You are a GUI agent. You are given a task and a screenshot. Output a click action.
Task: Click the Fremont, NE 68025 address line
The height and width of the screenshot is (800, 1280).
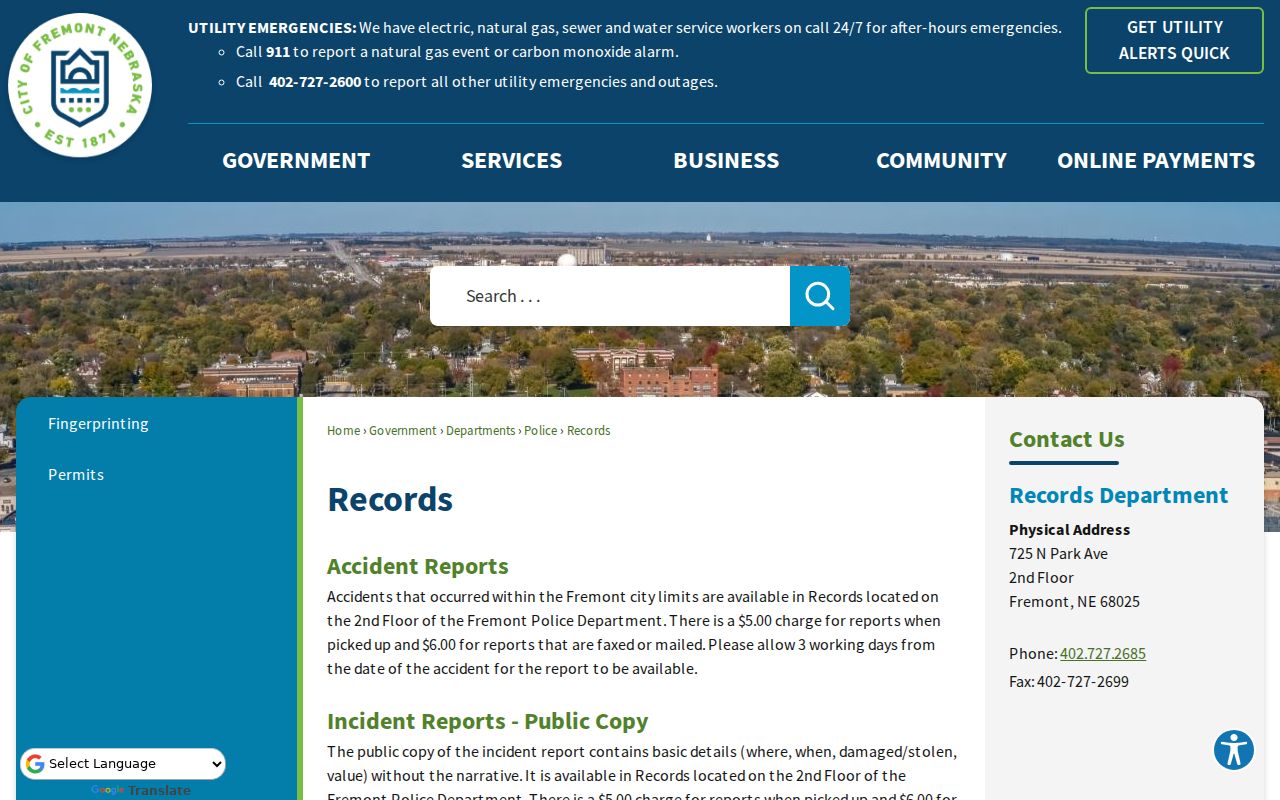click(x=1074, y=602)
